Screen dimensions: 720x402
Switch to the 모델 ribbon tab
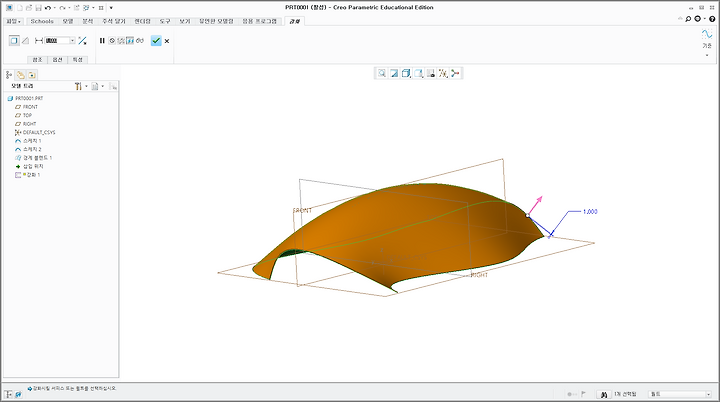pos(68,21)
